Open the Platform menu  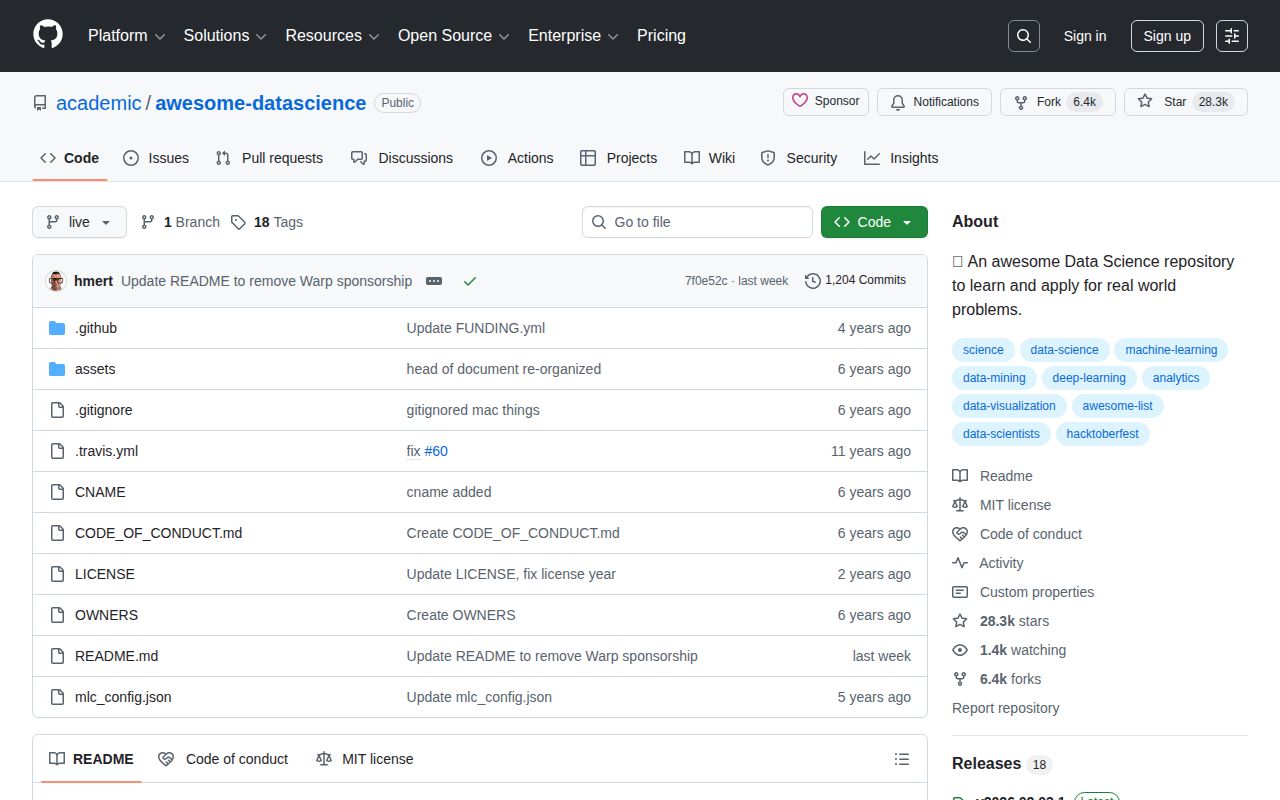click(125, 36)
